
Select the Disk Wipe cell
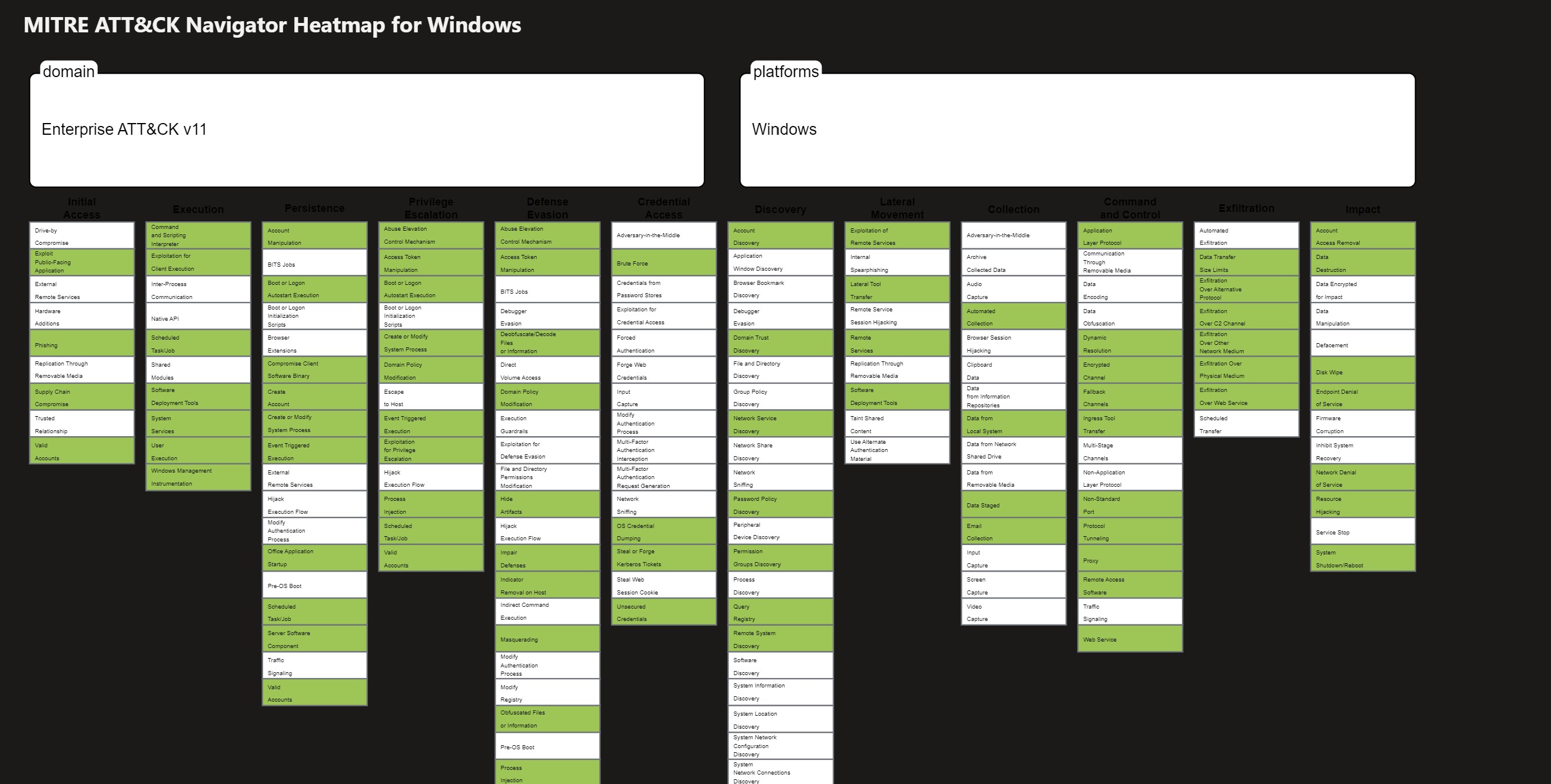point(1363,370)
